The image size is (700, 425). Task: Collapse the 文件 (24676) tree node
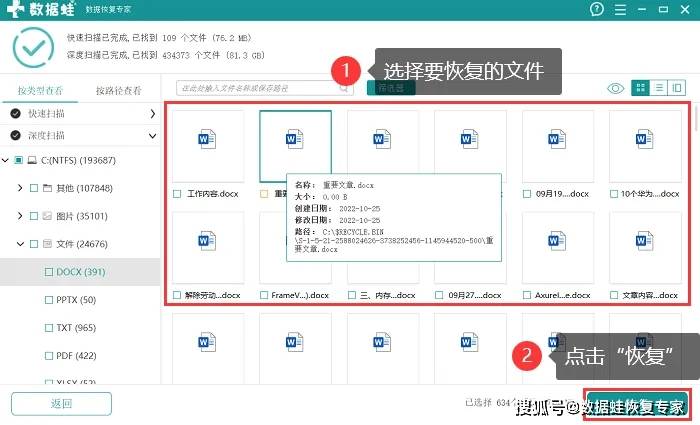20,244
